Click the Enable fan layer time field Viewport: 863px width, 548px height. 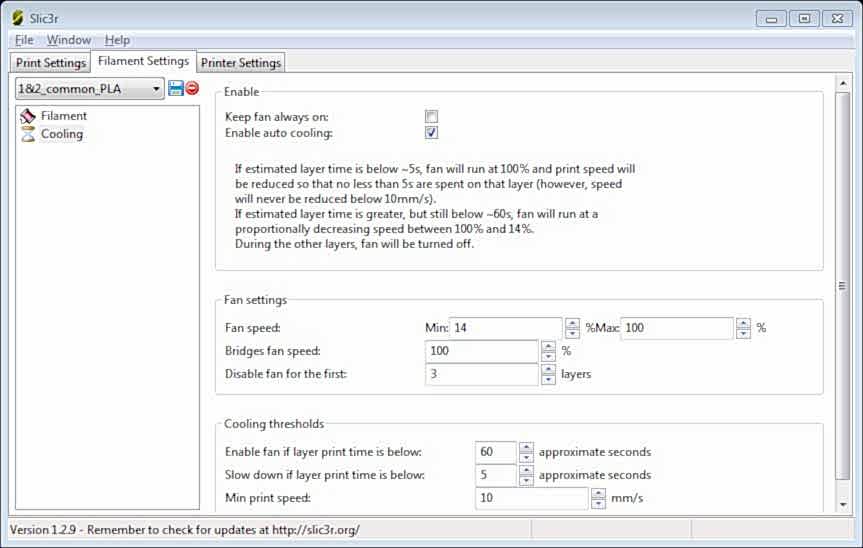coord(495,452)
